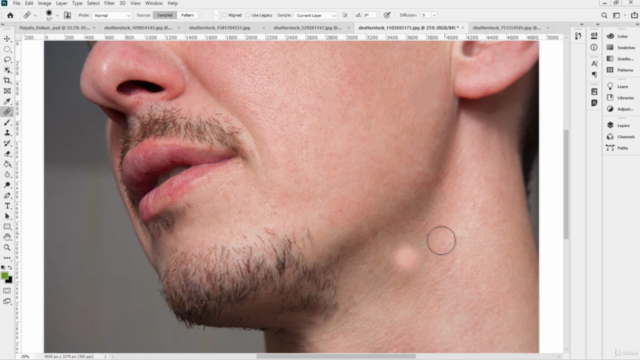Viewport: 640px width, 360px height.
Task: Select the Object Selection tool
Action: 7,70
